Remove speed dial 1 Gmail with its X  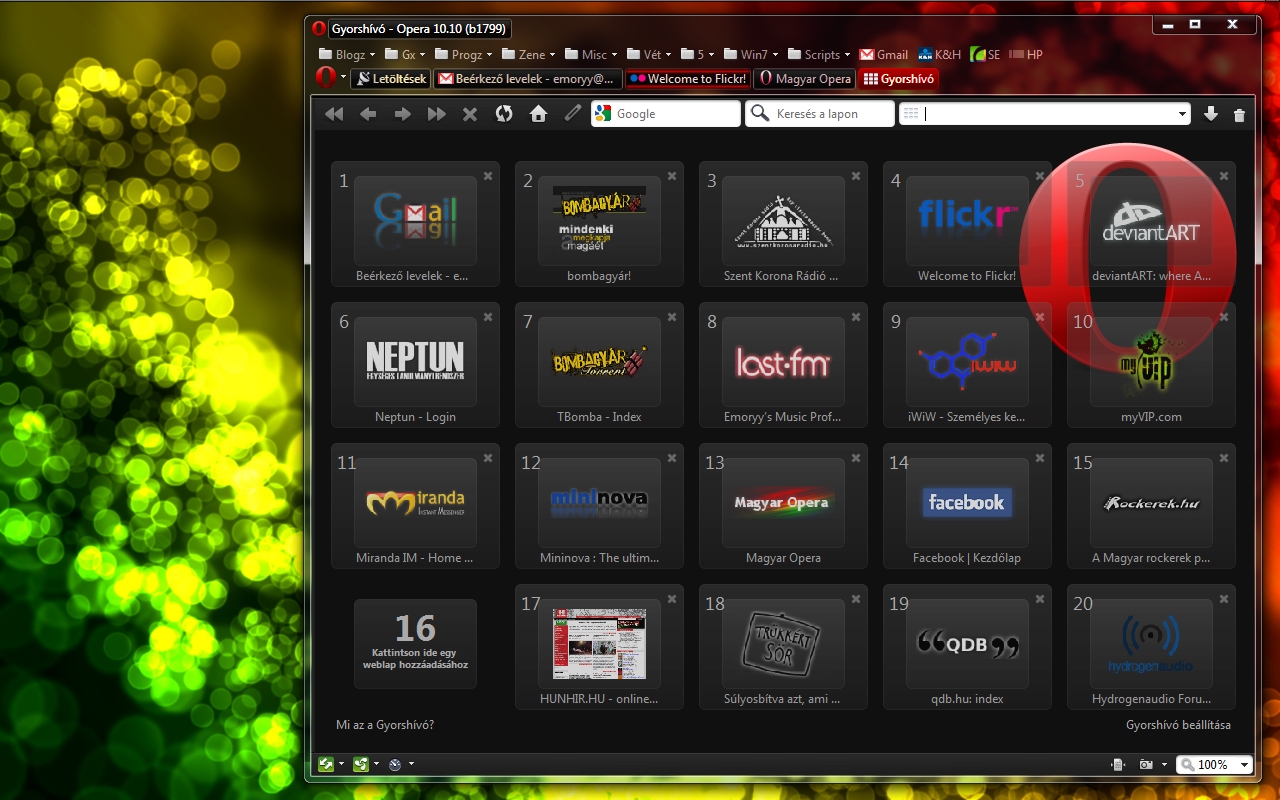click(488, 176)
